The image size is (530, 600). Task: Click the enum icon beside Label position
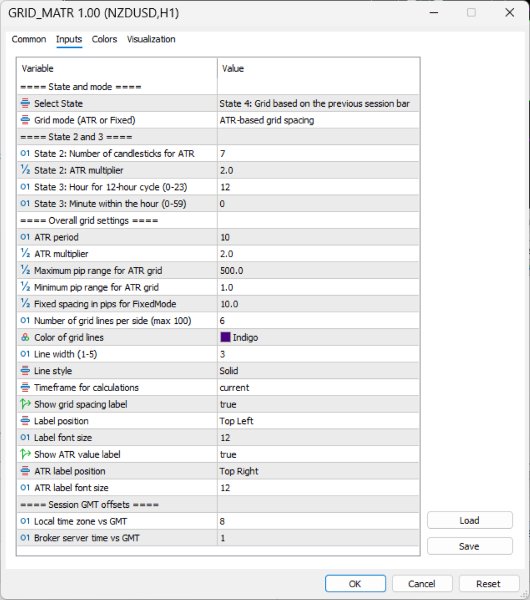click(x=25, y=421)
